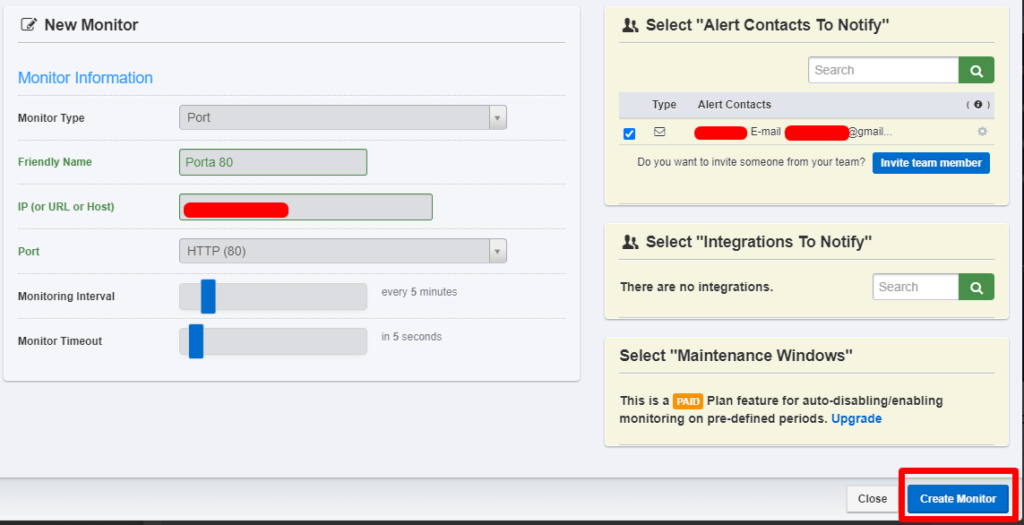Click the search icon in Alert Contacts
Screen dimensions: 1024x525
[976, 70]
